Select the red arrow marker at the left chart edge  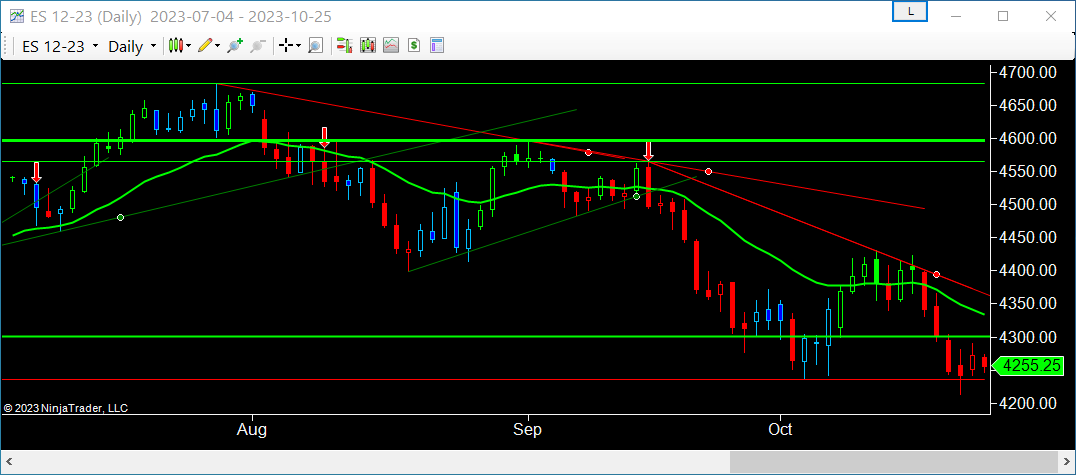[x=36, y=172]
